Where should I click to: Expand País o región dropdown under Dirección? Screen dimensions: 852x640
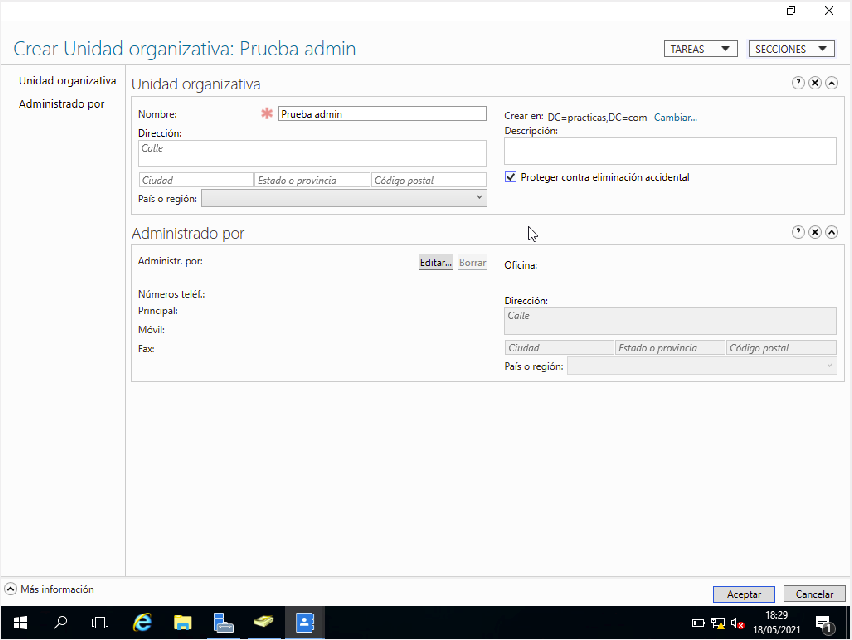tap(344, 198)
